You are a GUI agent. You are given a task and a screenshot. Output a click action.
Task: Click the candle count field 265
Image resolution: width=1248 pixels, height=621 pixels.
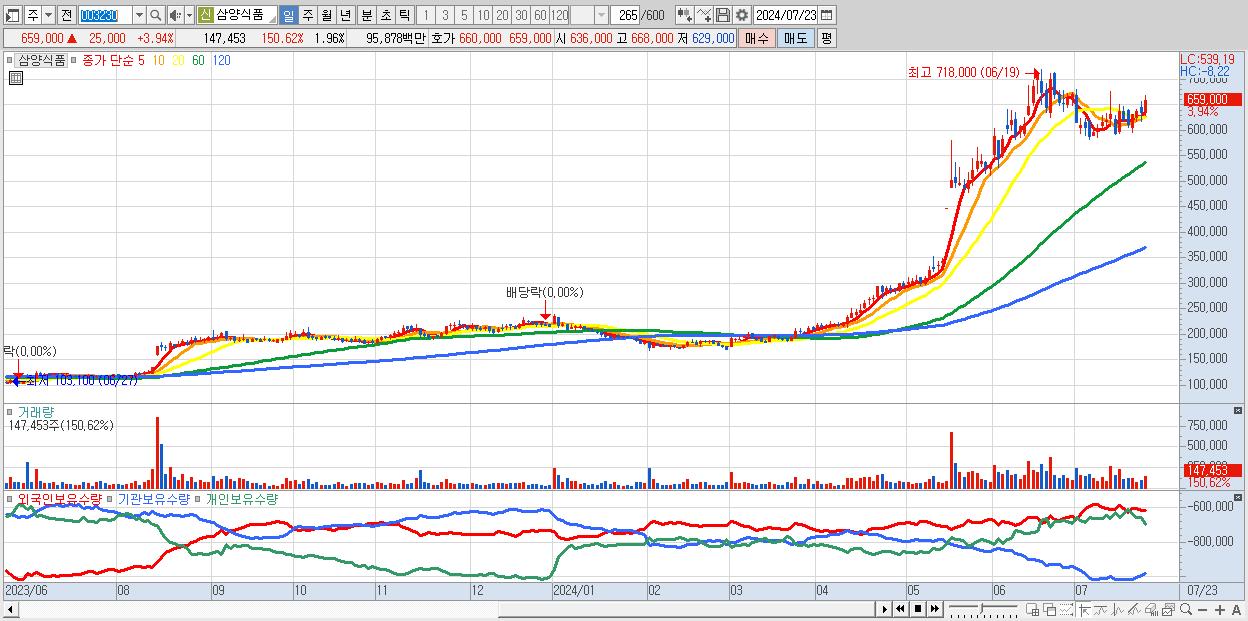[x=627, y=15]
